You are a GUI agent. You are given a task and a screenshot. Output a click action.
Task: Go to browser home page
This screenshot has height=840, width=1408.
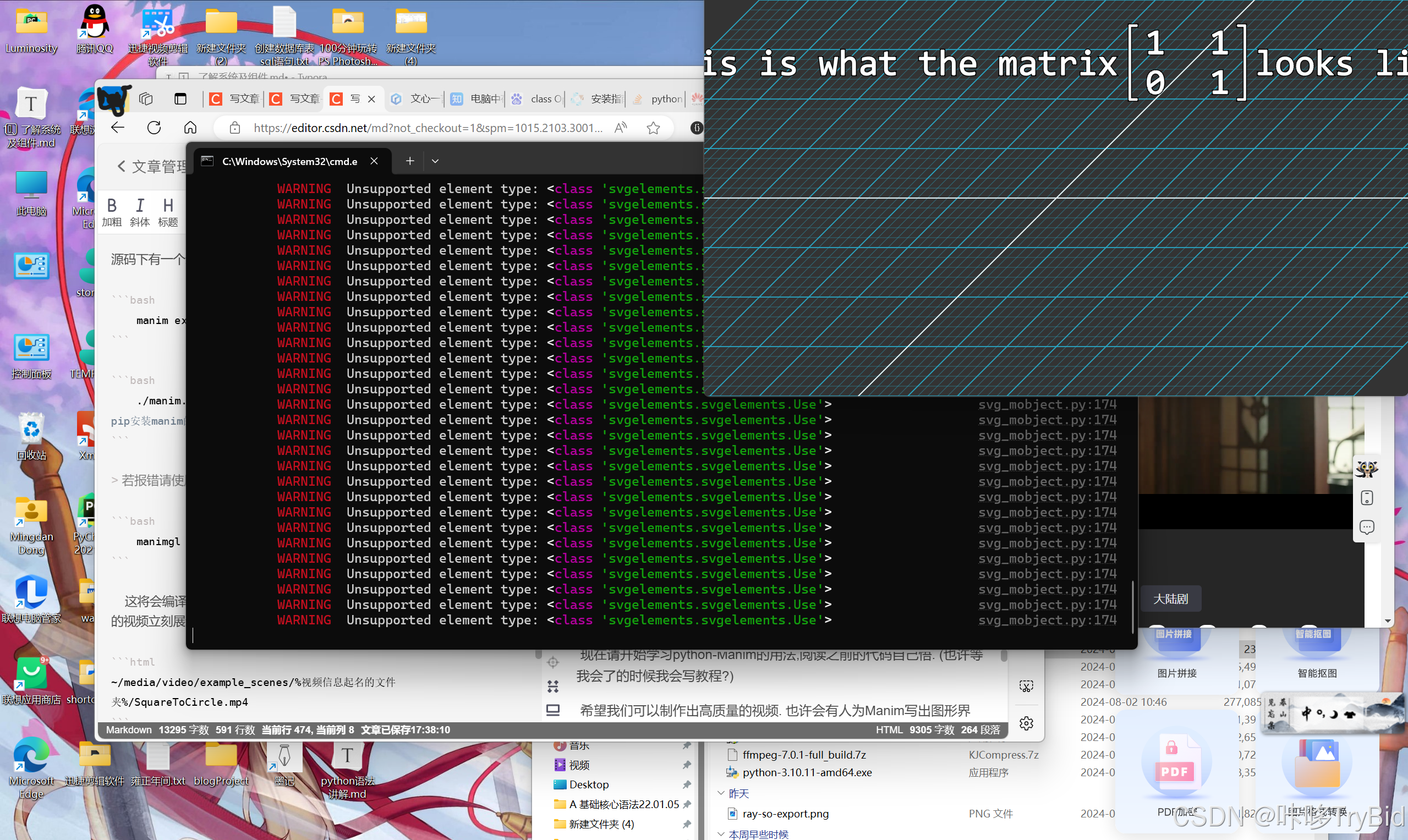click(190, 128)
